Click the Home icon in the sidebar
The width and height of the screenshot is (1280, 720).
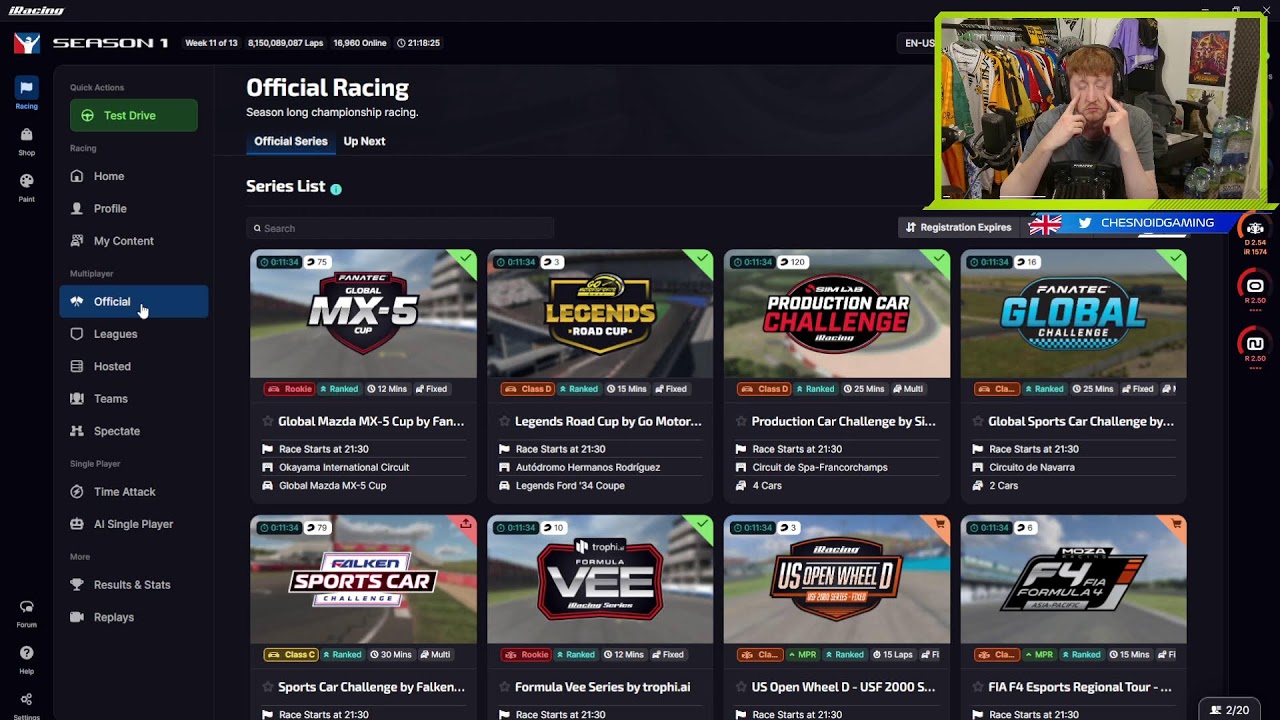tap(77, 176)
